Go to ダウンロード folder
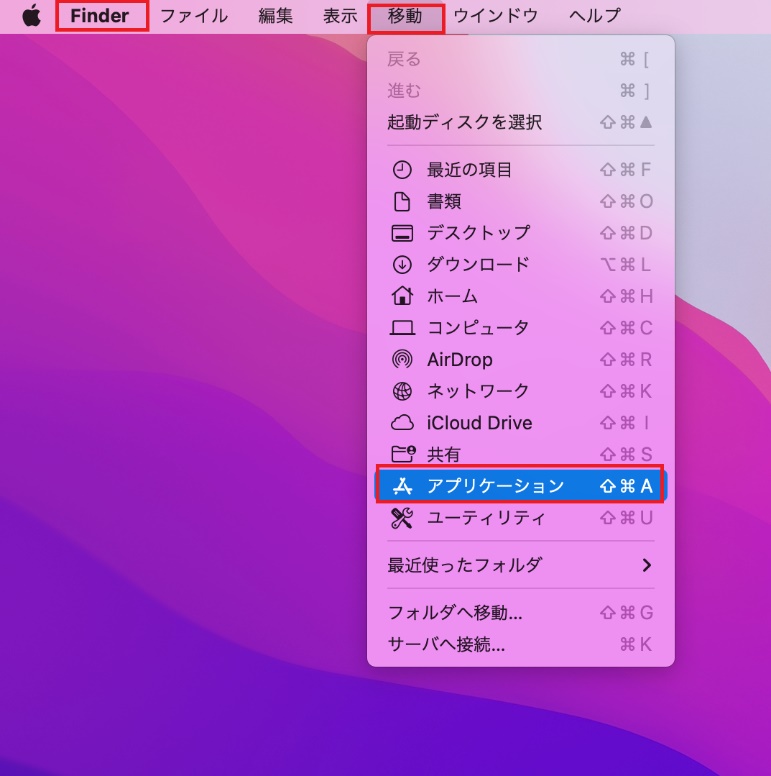This screenshot has width=771, height=776. tap(520, 265)
